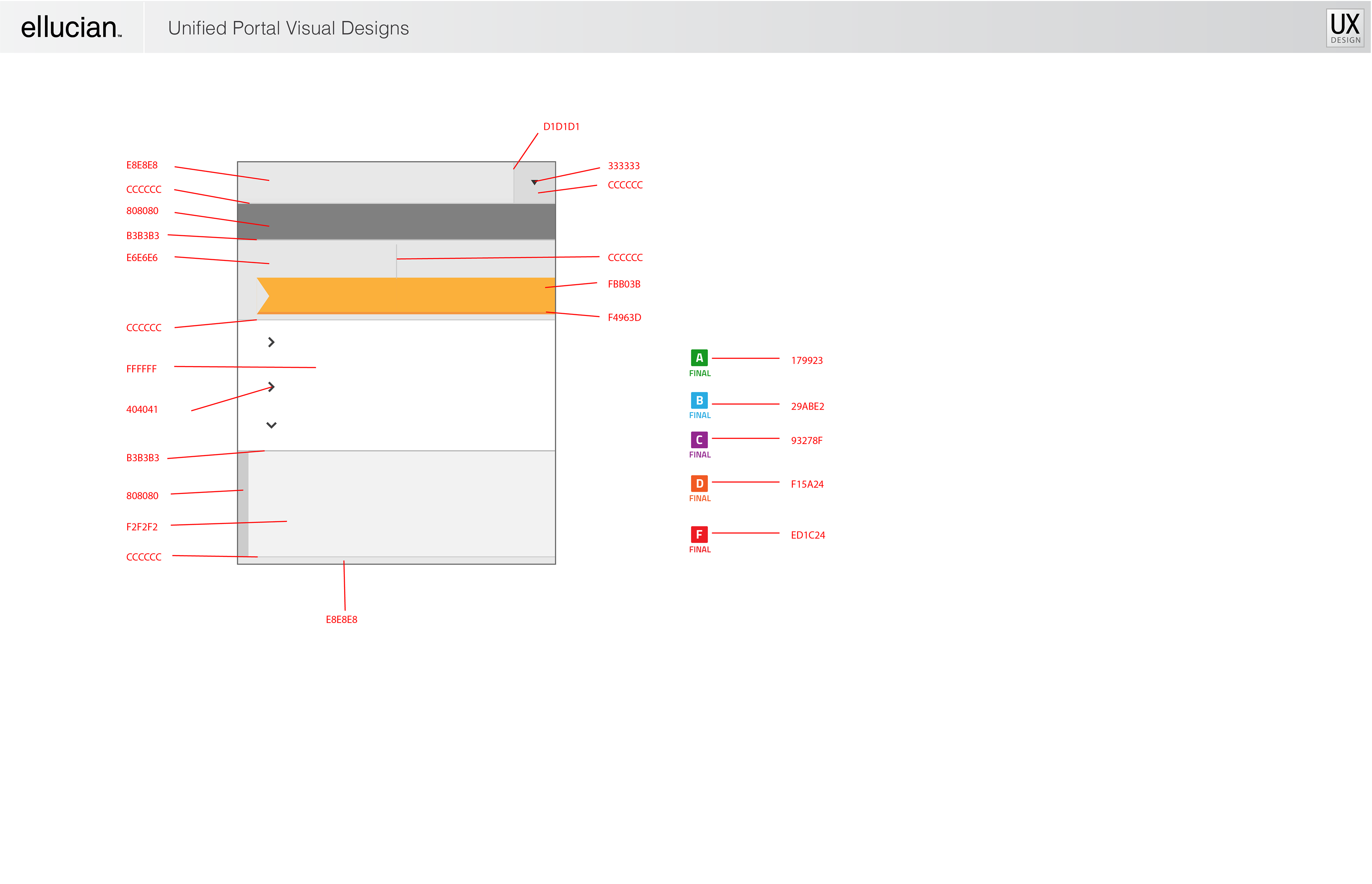Screen dimensions: 1372x884
Task: Click the "F4963D" color code label
Action: [624, 317]
